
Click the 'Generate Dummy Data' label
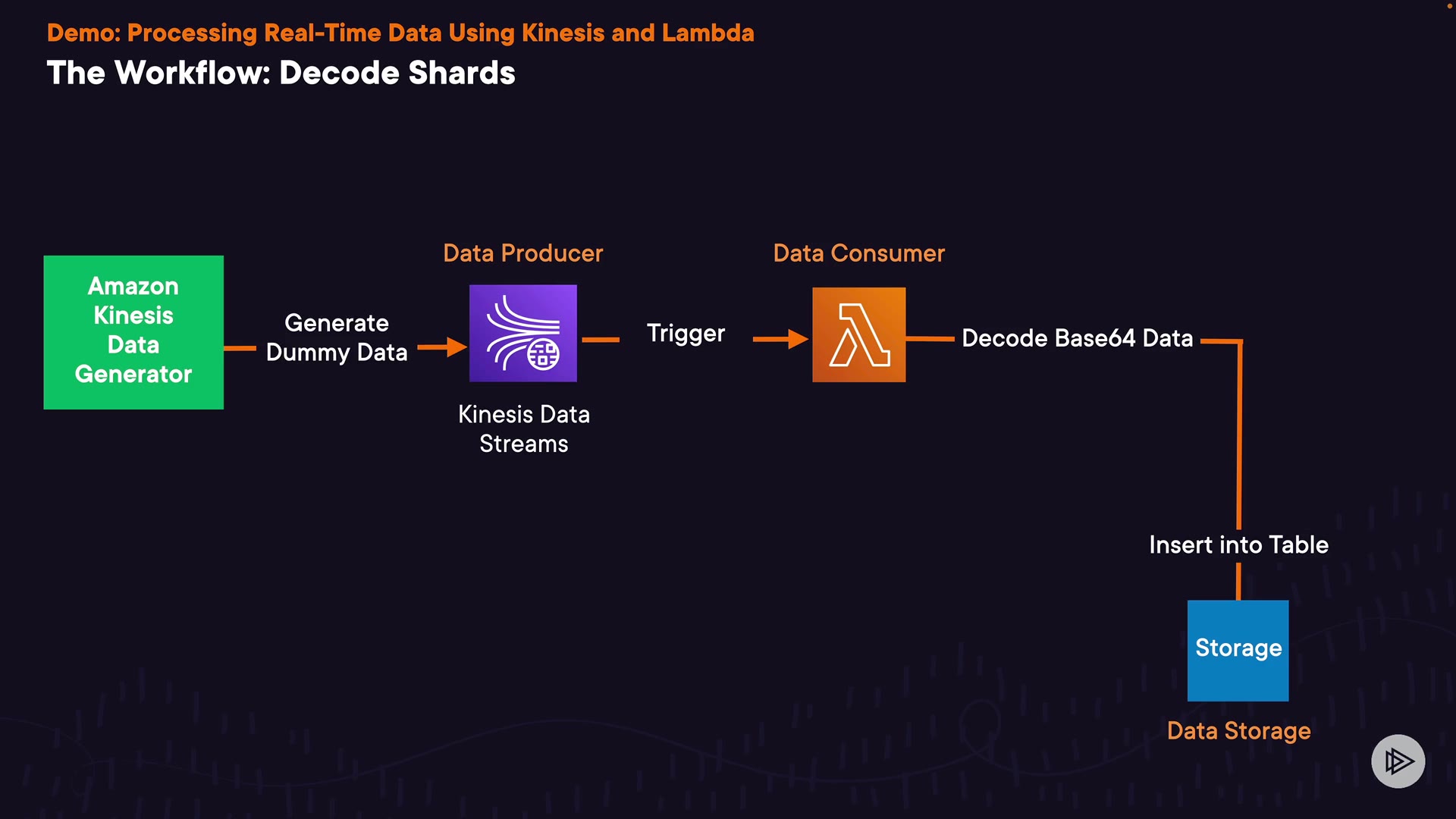[337, 337]
